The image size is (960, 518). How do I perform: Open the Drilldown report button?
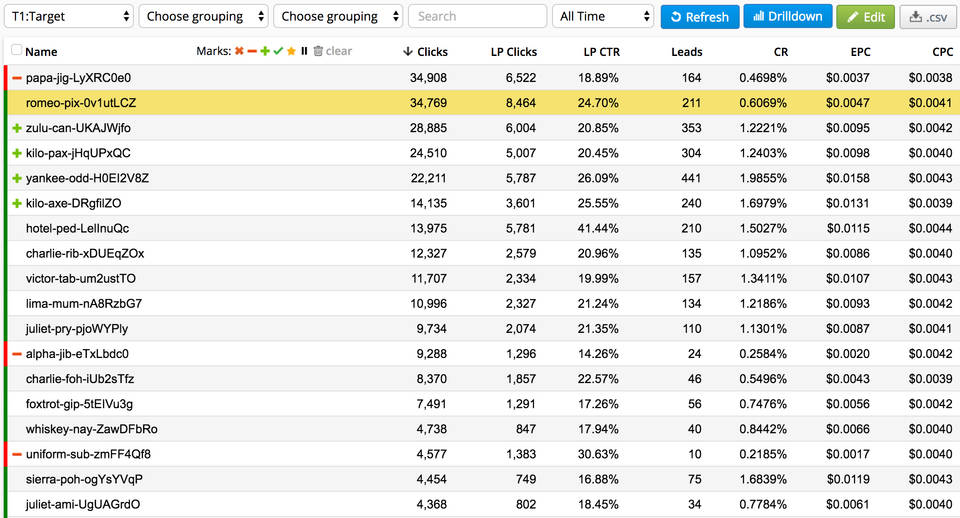(787, 16)
